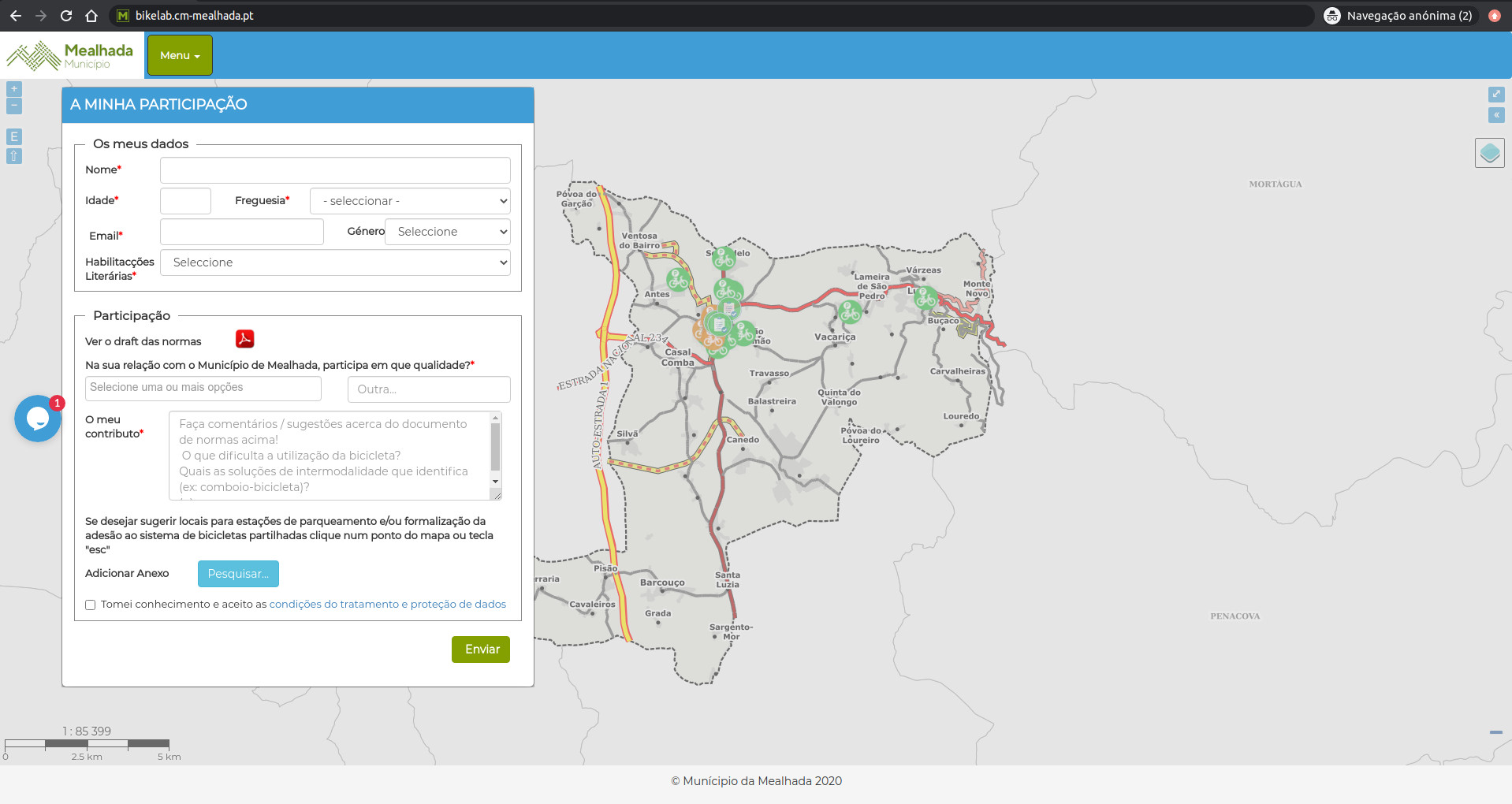Zoom out the map with minus button
The image size is (1512, 804).
coord(14,106)
